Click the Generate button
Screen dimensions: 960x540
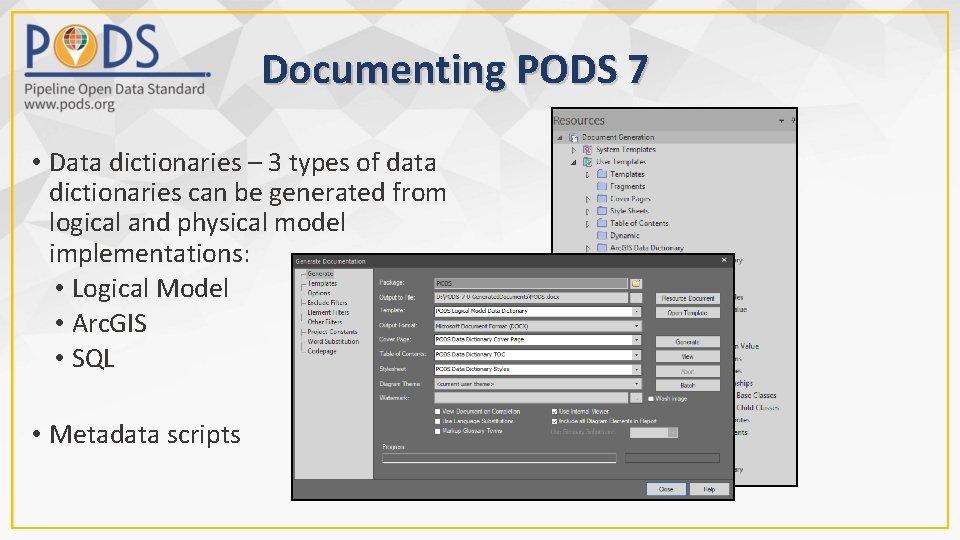(688, 342)
